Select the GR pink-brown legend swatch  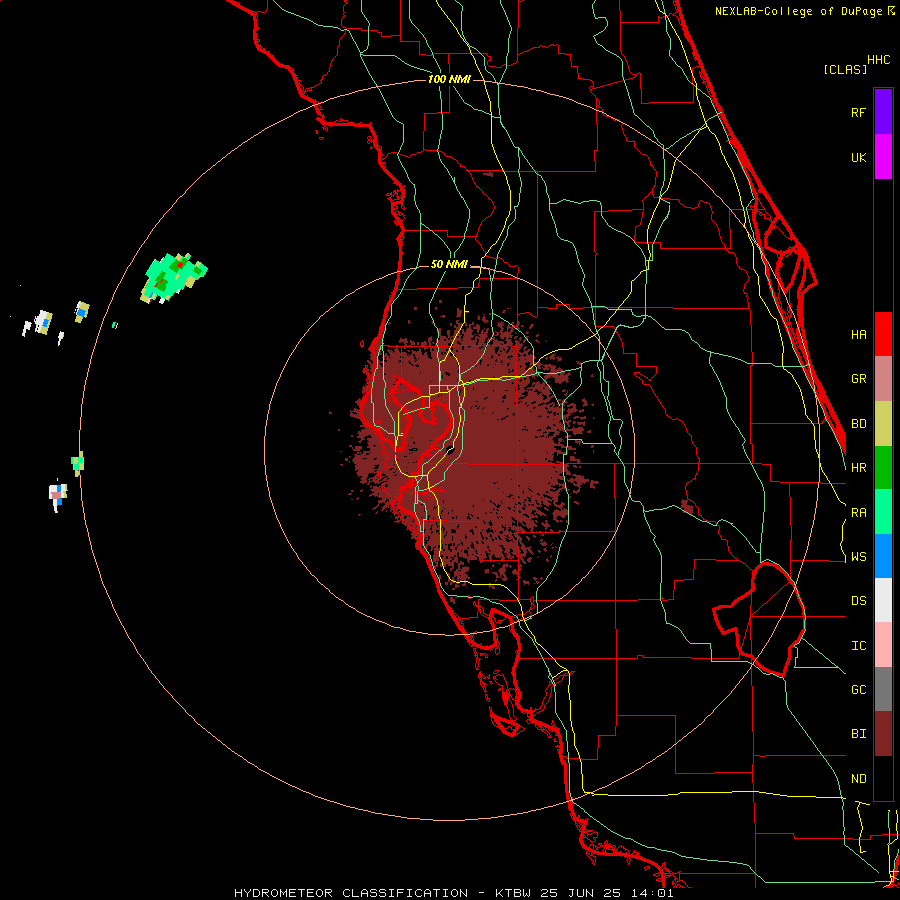tap(883, 378)
